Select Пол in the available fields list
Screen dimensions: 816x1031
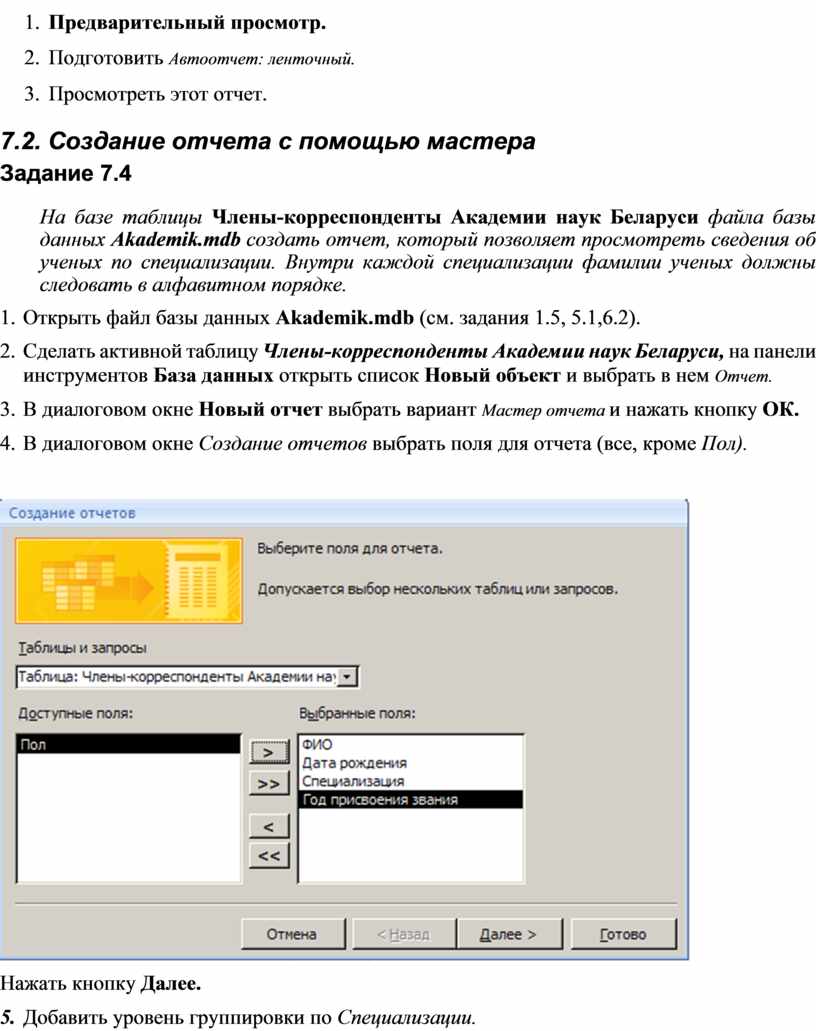128,744
